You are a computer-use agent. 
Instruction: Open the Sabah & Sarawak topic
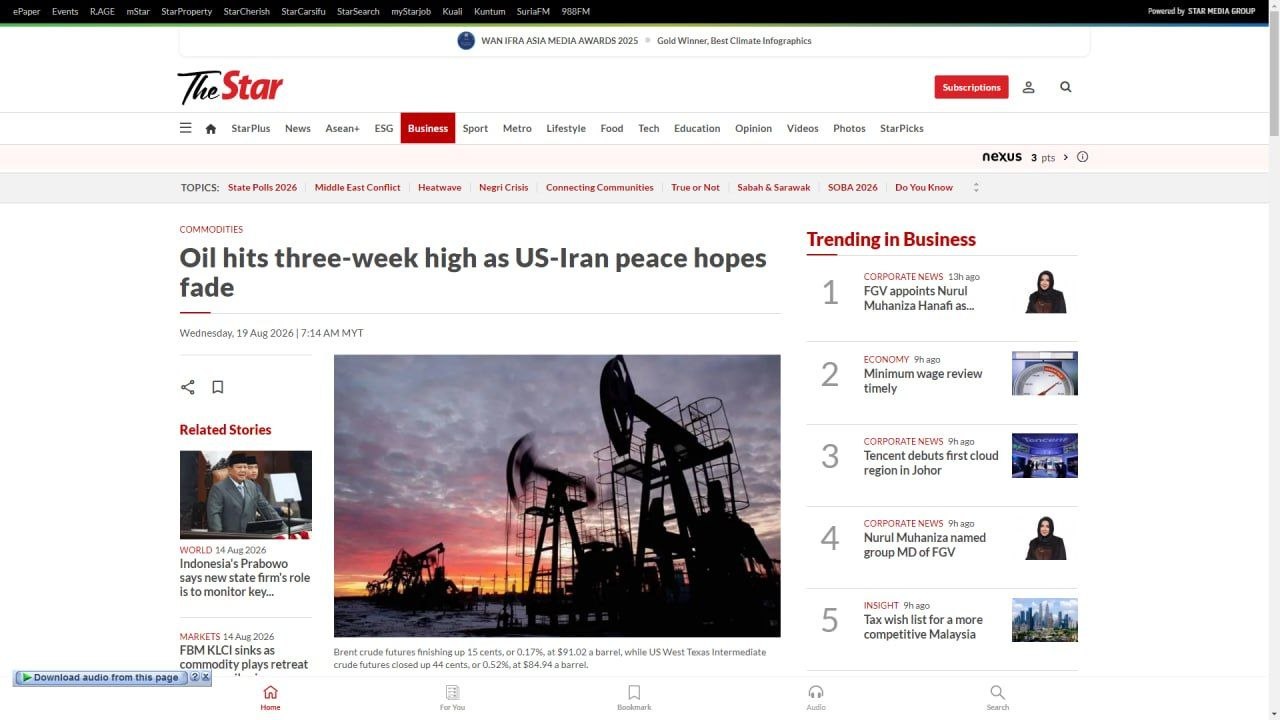pos(774,187)
